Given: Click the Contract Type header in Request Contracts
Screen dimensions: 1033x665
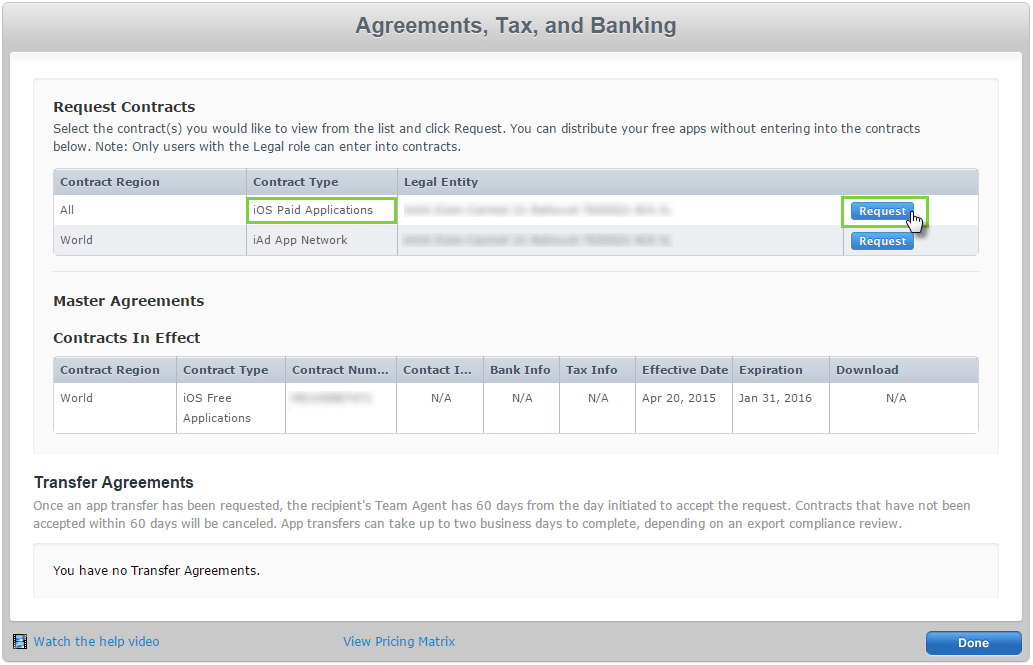Looking at the screenshot, I should tap(296, 182).
